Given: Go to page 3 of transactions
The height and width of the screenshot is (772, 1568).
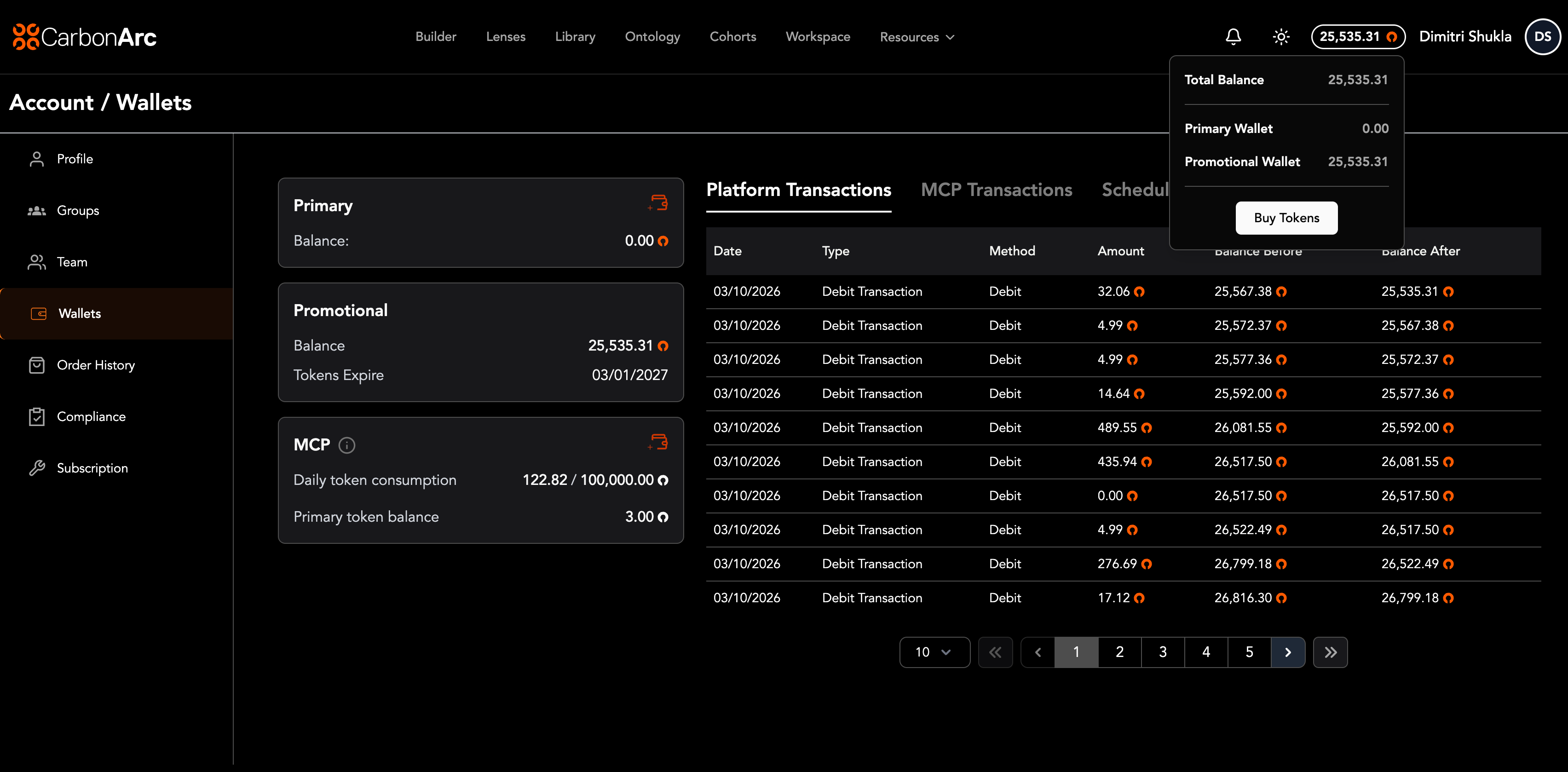Looking at the screenshot, I should (1163, 652).
